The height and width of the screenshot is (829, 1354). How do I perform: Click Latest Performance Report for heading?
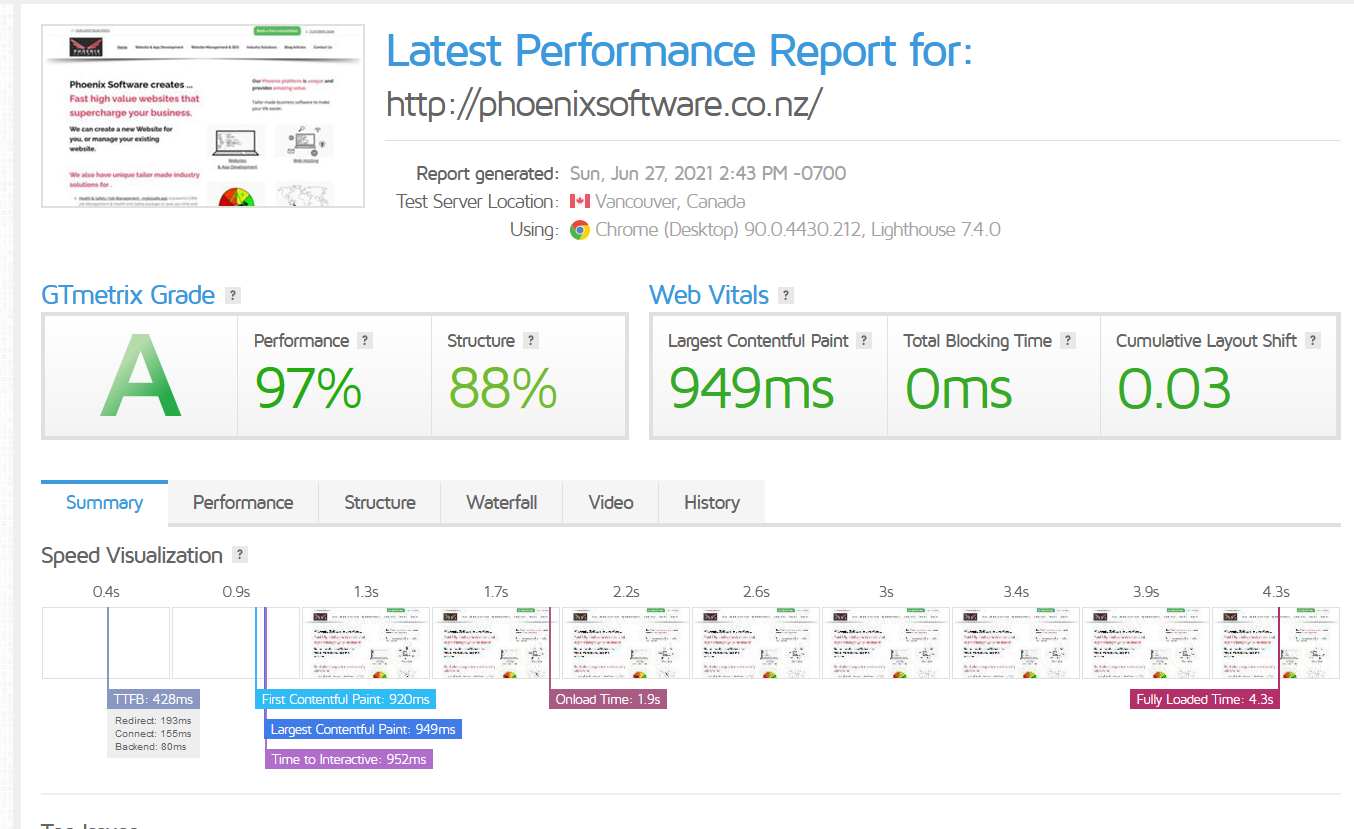tap(679, 50)
